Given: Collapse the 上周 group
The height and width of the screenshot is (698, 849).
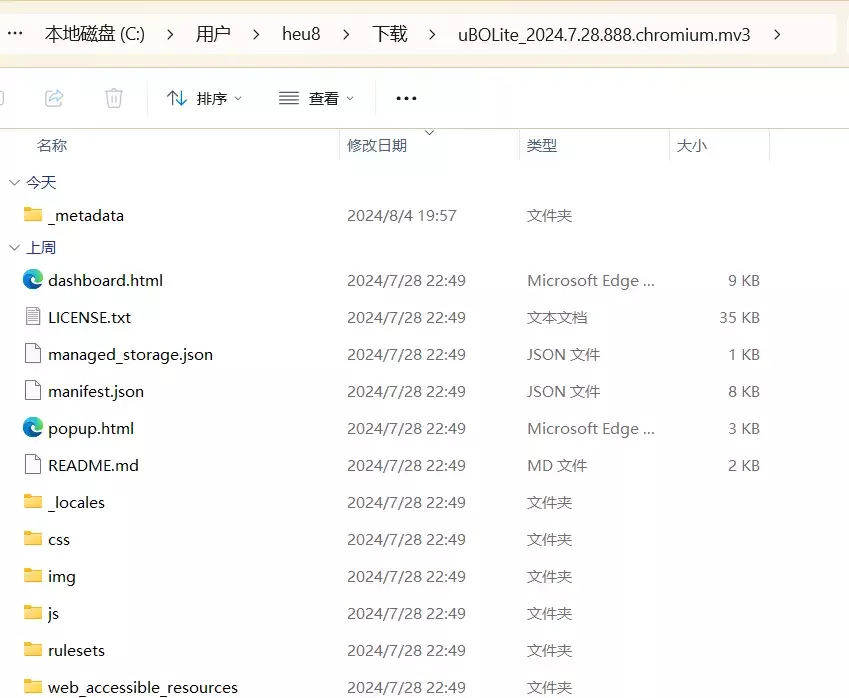Looking at the screenshot, I should [14, 247].
